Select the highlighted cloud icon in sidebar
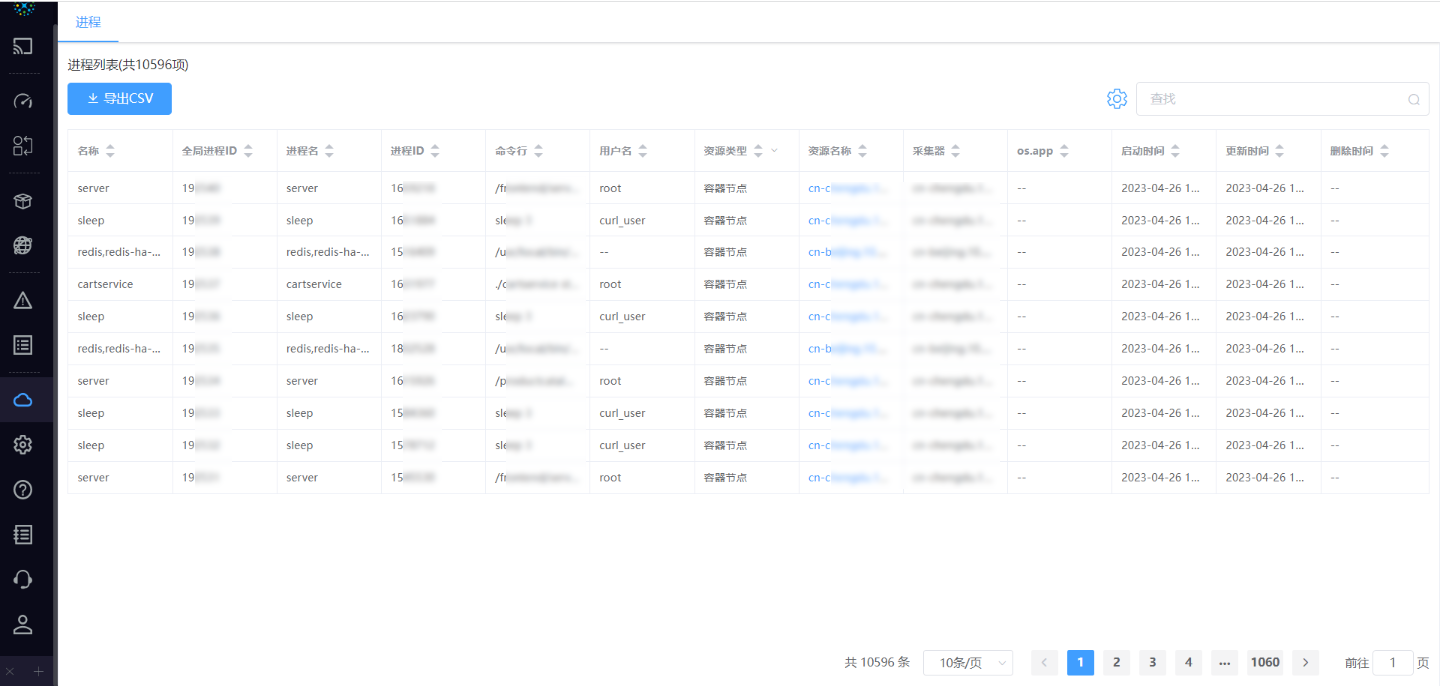This screenshot has width=1440, height=686. tap(24, 398)
